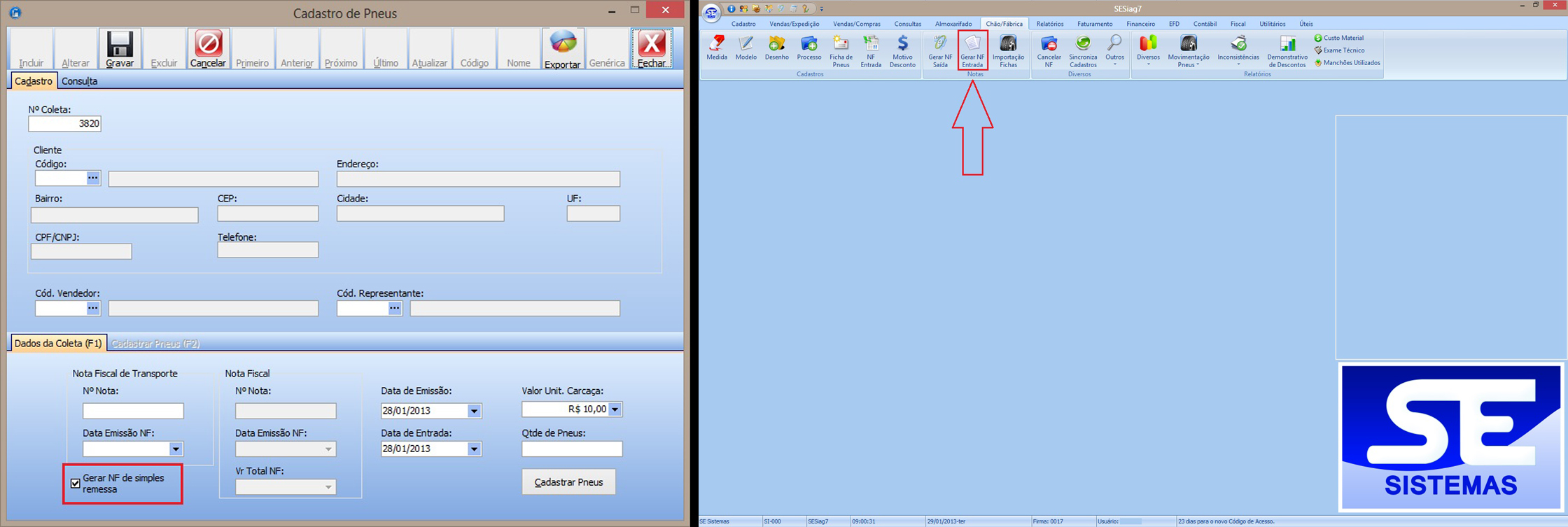The image size is (1568, 527).
Task: Click the Nº Coleta input field
Action: click(64, 124)
